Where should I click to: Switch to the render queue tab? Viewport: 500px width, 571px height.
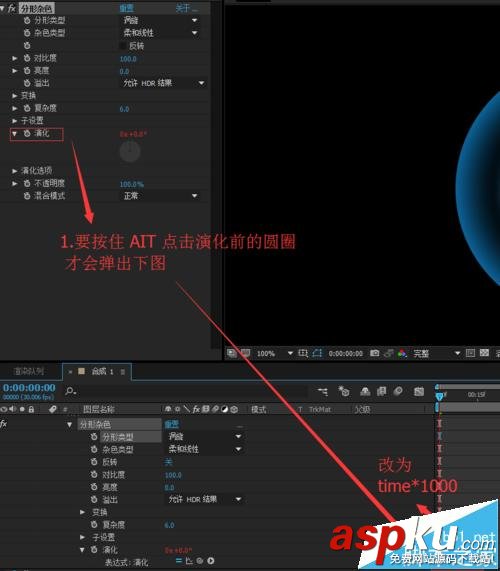[x=29, y=371]
